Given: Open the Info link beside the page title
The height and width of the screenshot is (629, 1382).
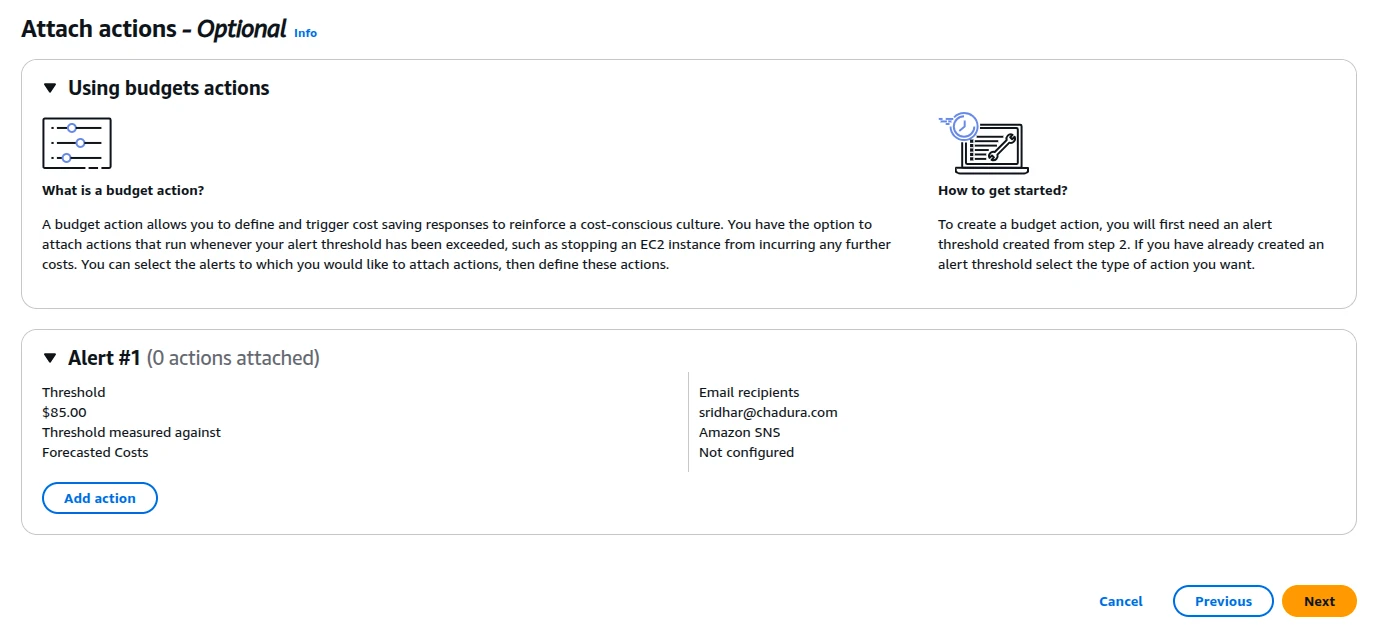Looking at the screenshot, I should (305, 33).
